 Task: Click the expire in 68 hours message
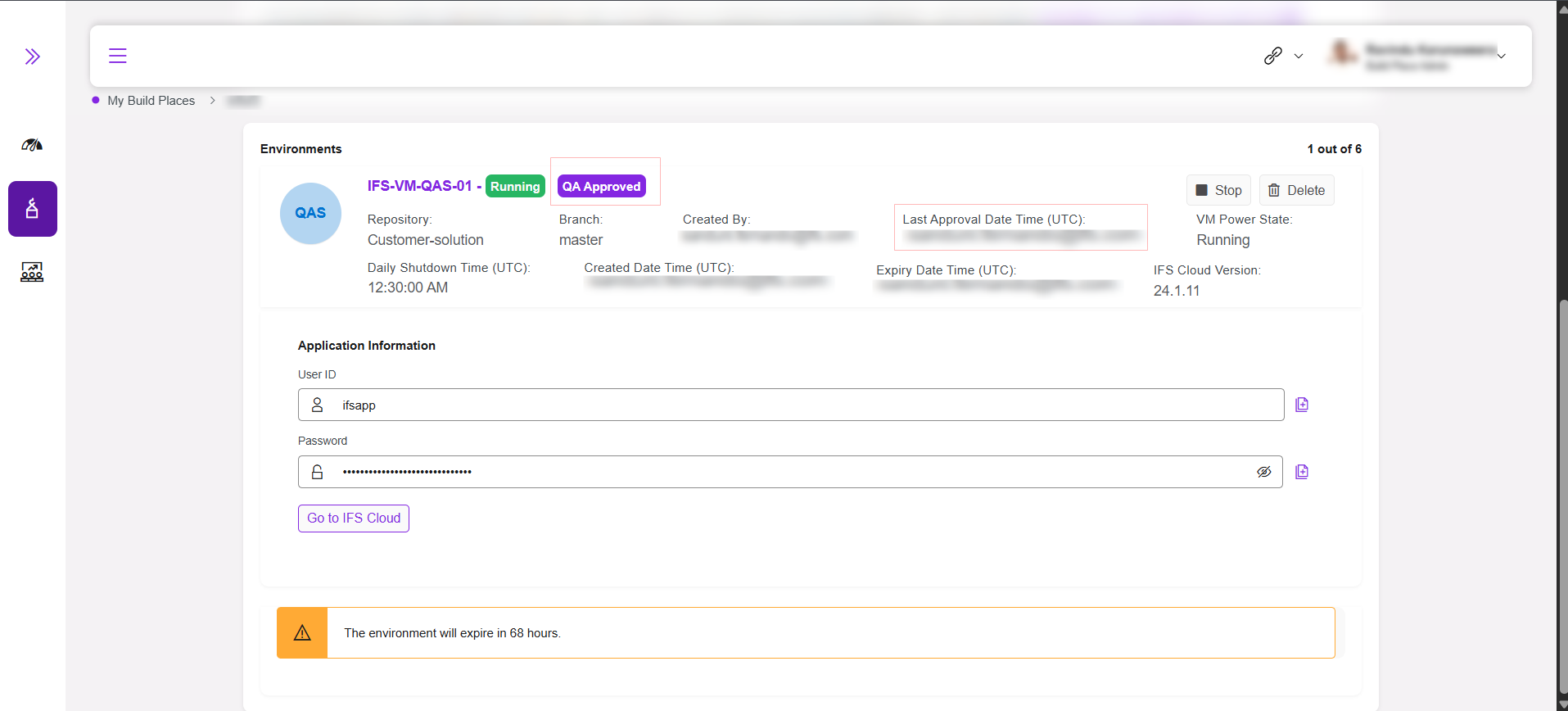point(453,633)
